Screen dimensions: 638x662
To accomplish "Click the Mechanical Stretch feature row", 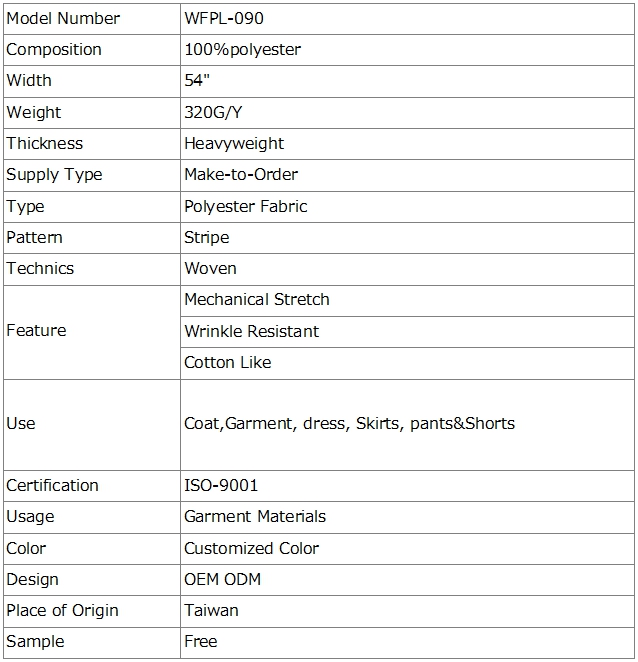I will (257, 299).
